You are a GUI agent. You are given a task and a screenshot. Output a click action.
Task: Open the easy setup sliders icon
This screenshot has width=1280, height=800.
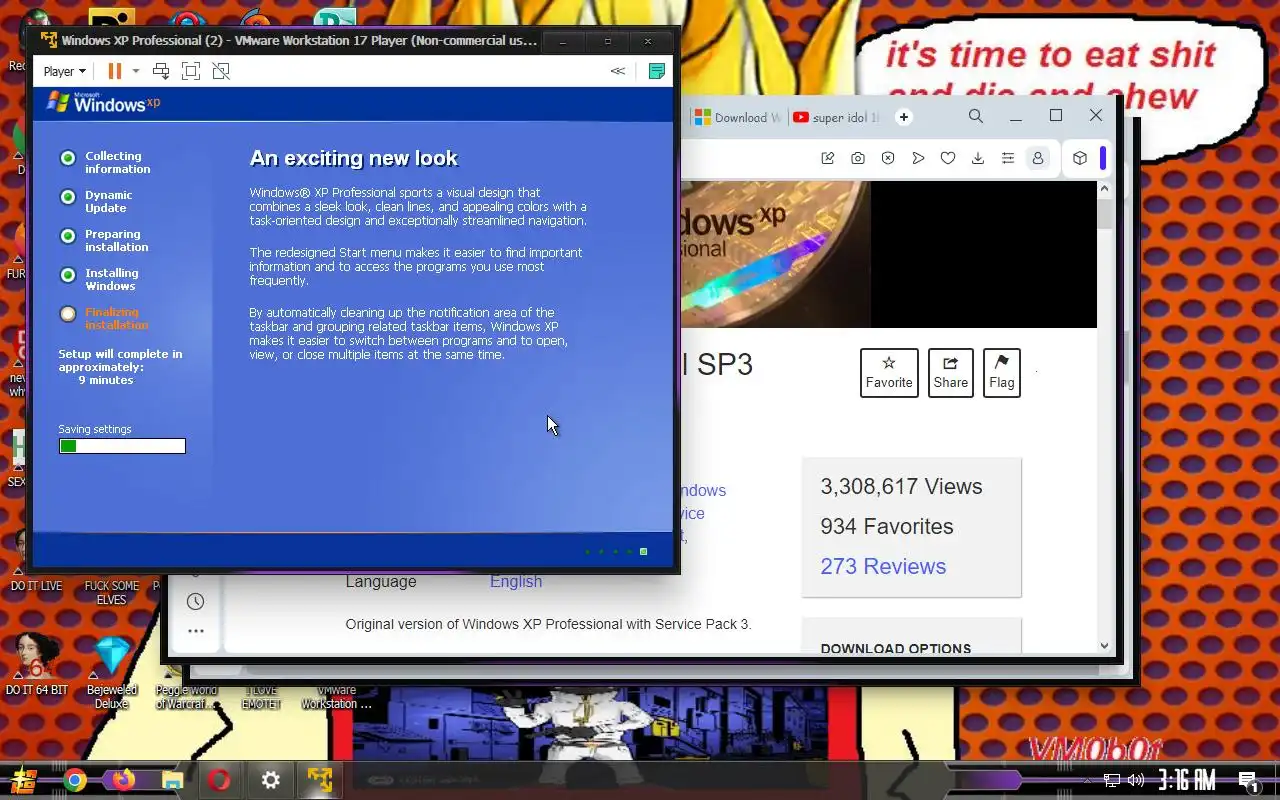tap(1008, 158)
